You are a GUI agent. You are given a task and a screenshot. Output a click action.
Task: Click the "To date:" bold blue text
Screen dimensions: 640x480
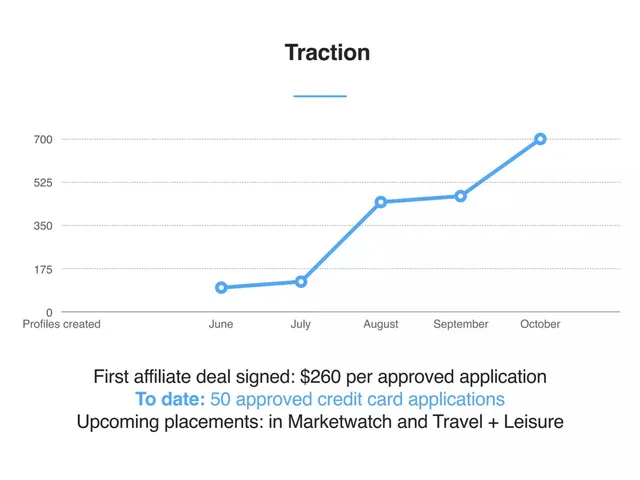pyautogui.click(x=170, y=399)
